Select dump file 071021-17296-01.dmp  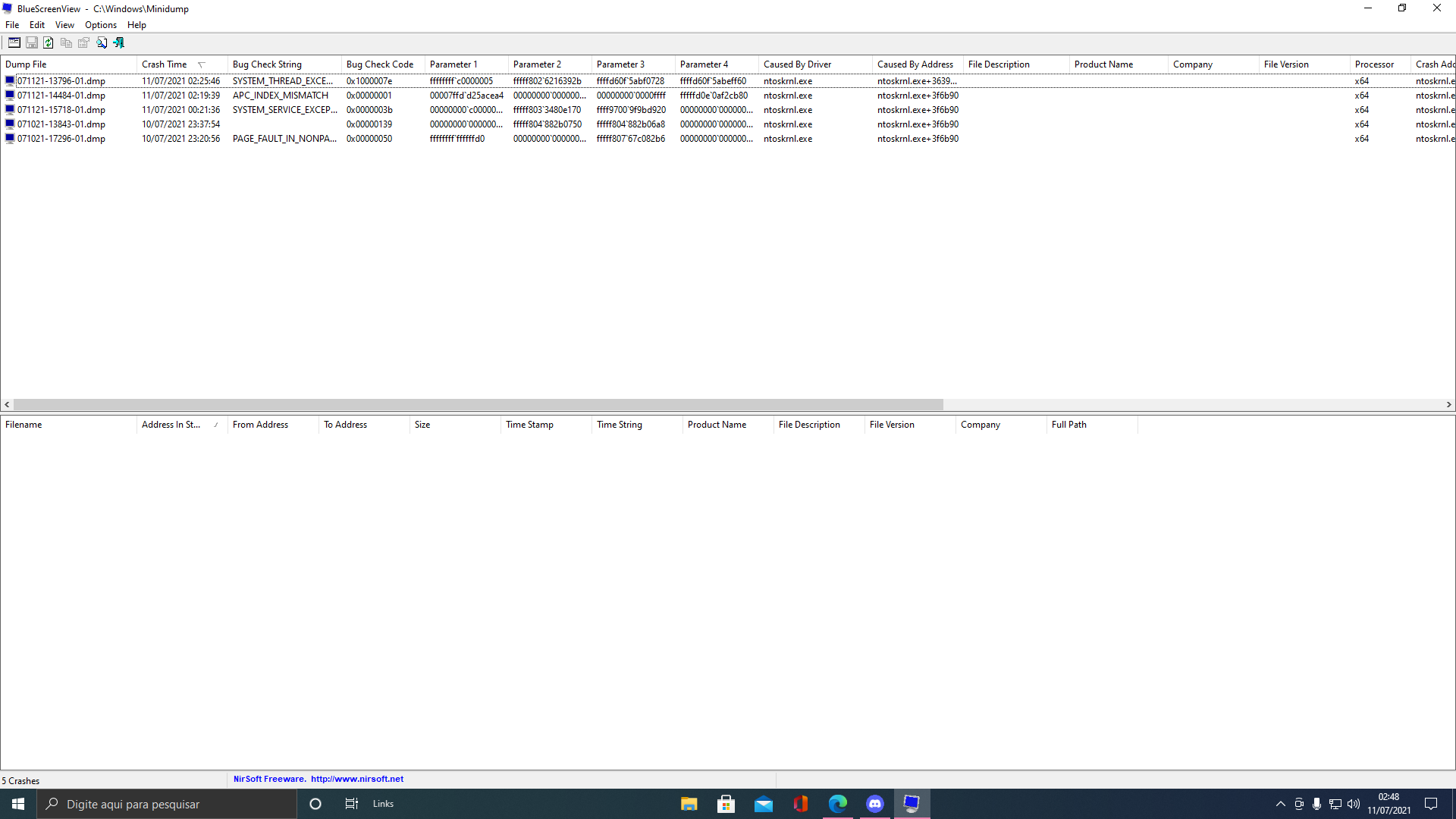[x=61, y=139]
